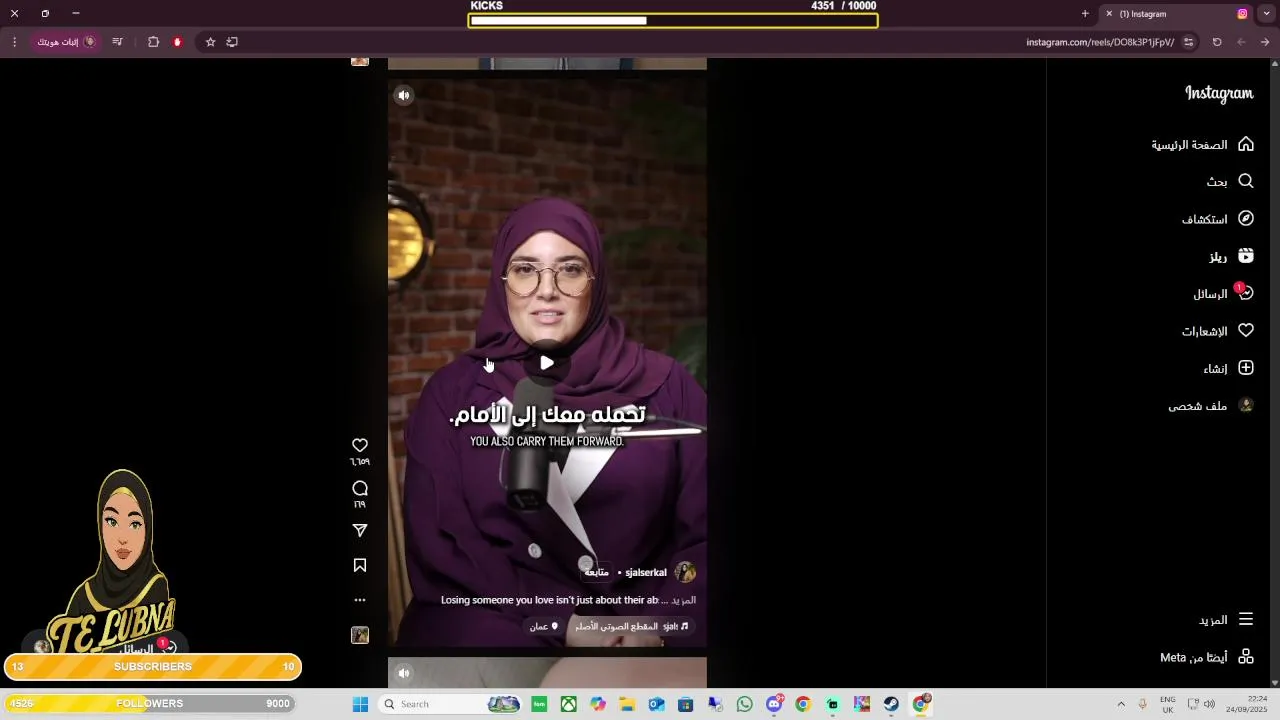The image size is (1280, 720).
Task: Go to Reels (ريلز) in sidebar
Action: [x=1231, y=257]
